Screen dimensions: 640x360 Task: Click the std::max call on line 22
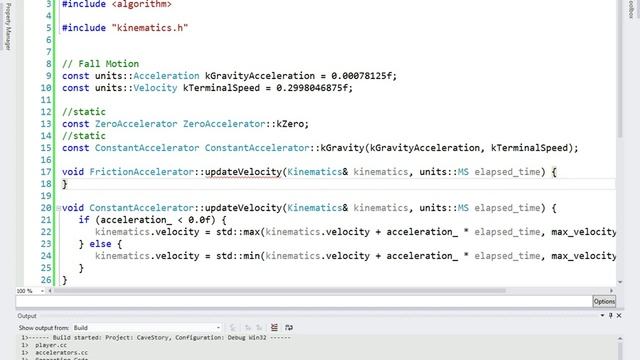238,232
